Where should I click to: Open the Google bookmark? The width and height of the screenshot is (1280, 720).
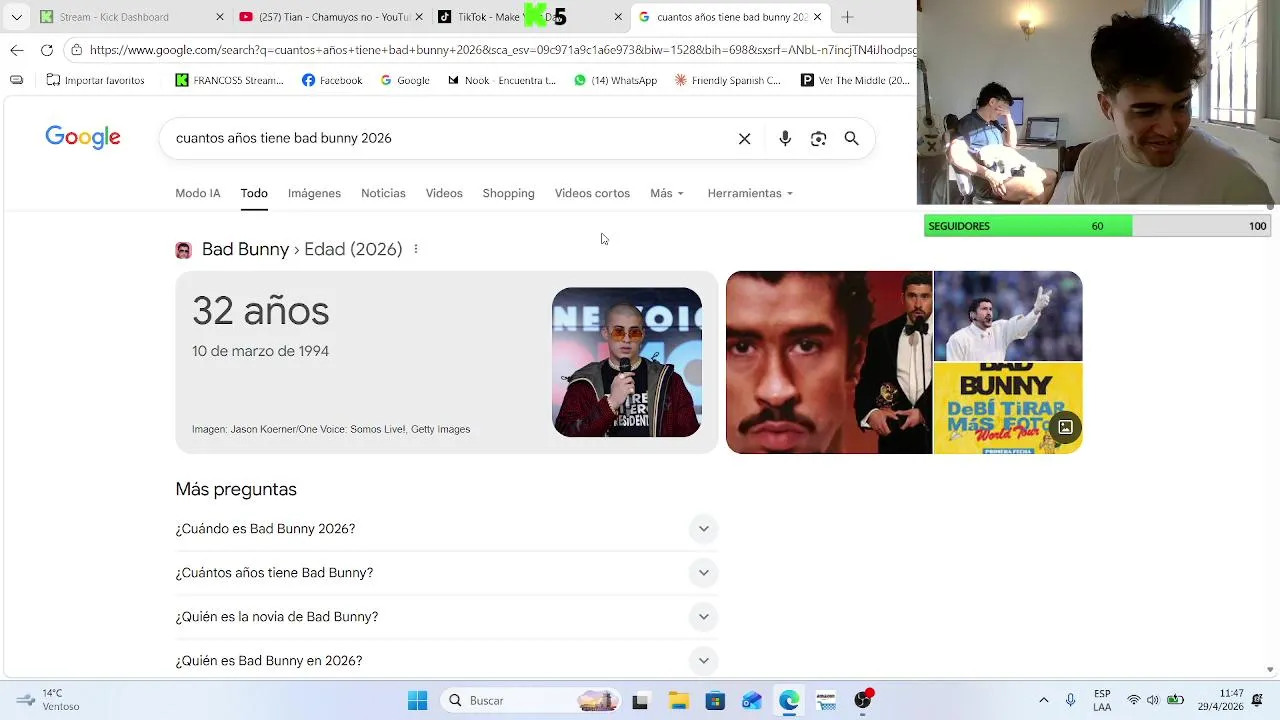(405, 80)
